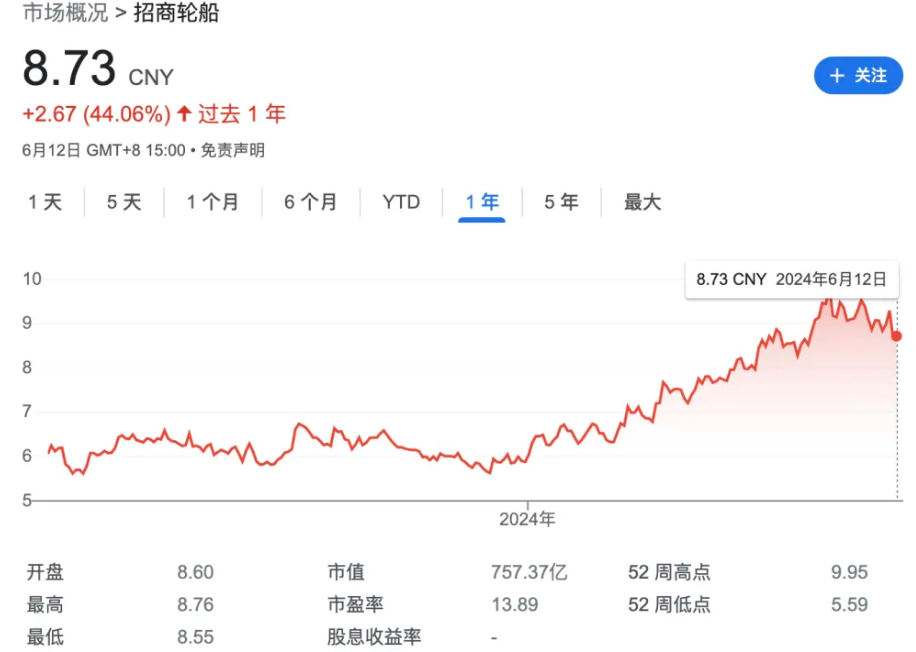This screenshot has height=652, width=916.
Task: Click the 股息收益率 label
Action: (x=374, y=637)
